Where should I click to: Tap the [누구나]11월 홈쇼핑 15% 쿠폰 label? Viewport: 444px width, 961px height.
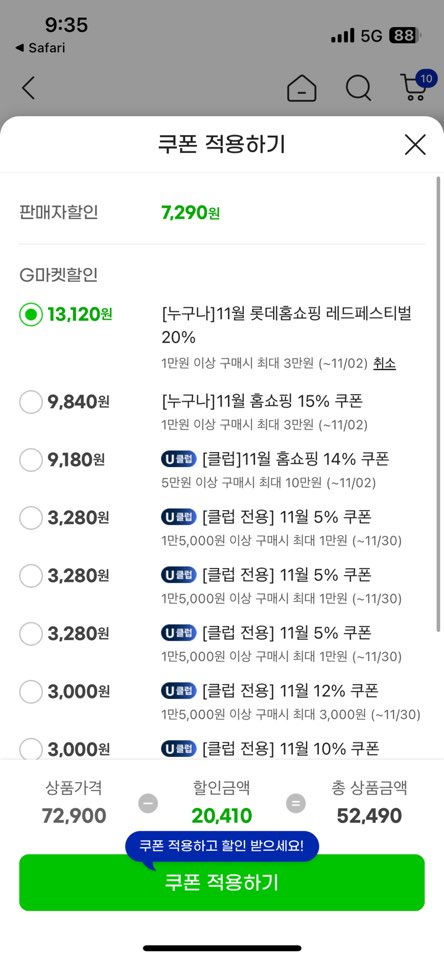pyautogui.click(x=262, y=401)
